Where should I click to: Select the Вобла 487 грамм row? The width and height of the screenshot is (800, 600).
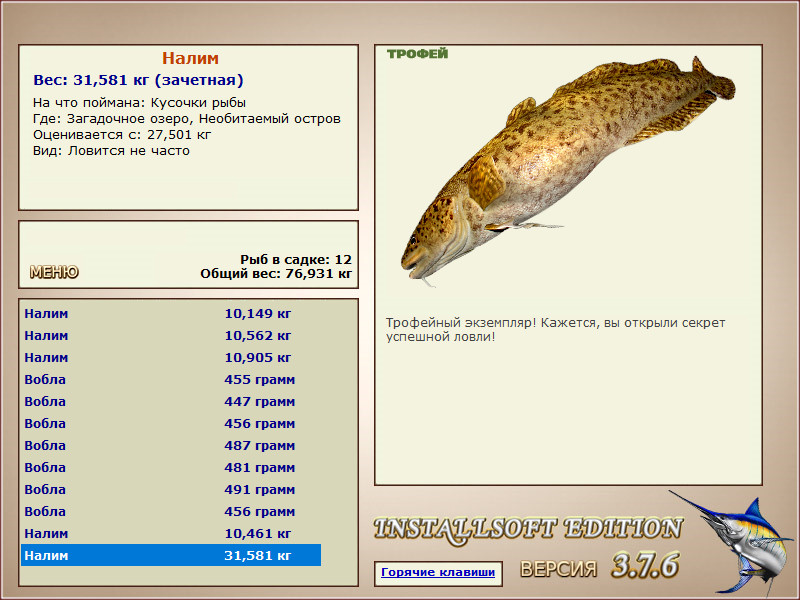(171, 445)
